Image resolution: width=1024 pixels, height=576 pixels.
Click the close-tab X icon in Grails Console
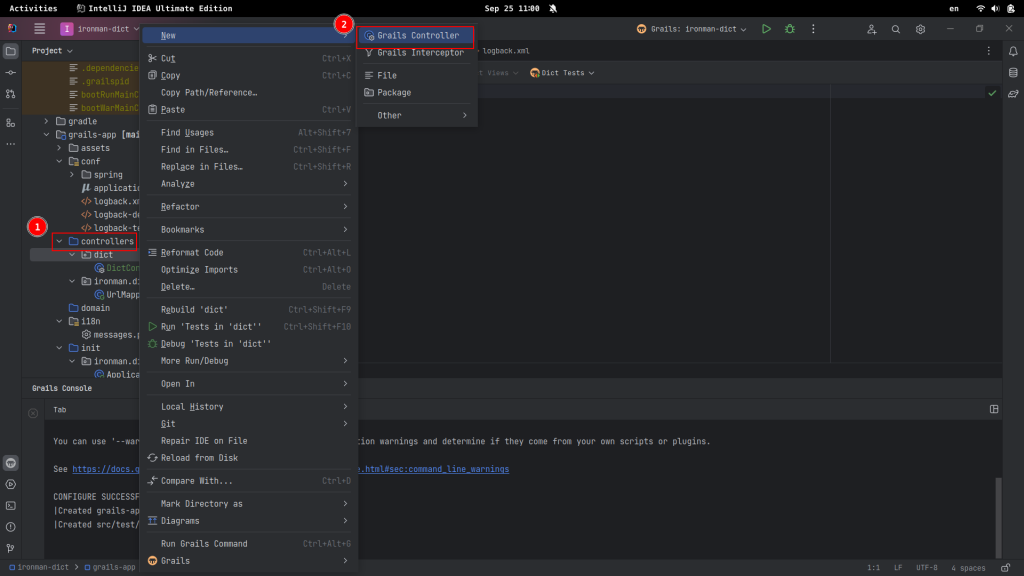tap(33, 413)
